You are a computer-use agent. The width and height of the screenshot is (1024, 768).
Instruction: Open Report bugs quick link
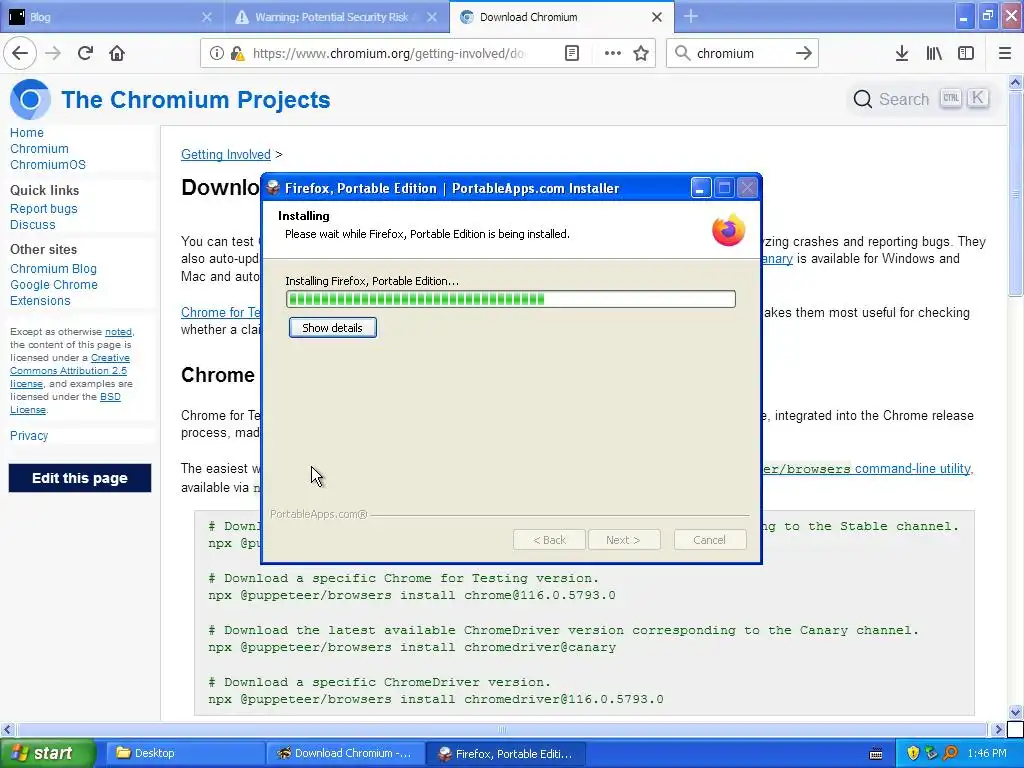(44, 209)
